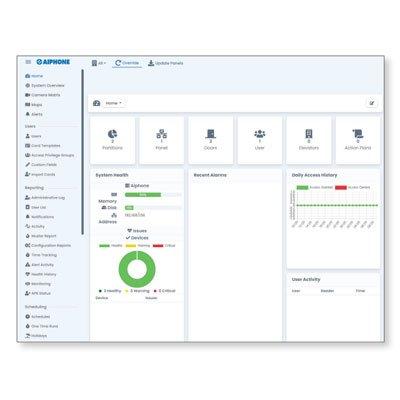Image resolution: width=400 pixels, height=400 pixels.
Task: Click the sidebar vertical scrollbar
Action: click(82, 152)
